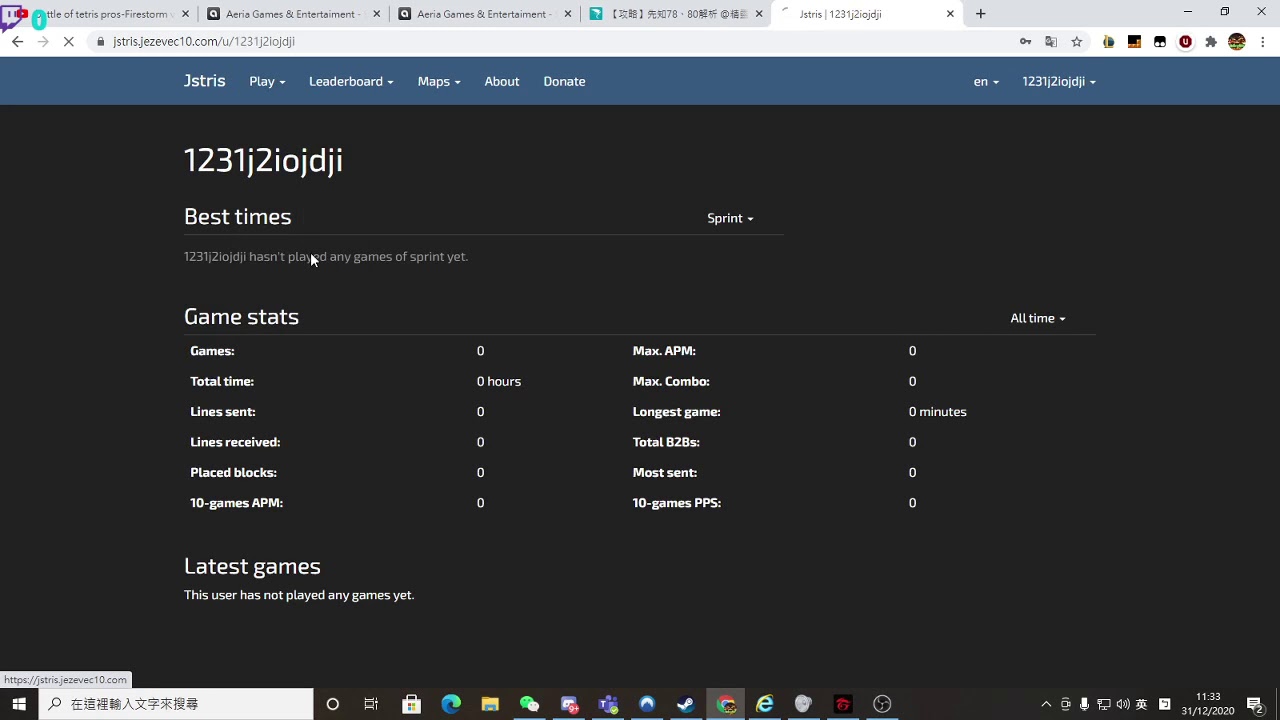Open the saved passwords key icon

pyautogui.click(x=1025, y=41)
